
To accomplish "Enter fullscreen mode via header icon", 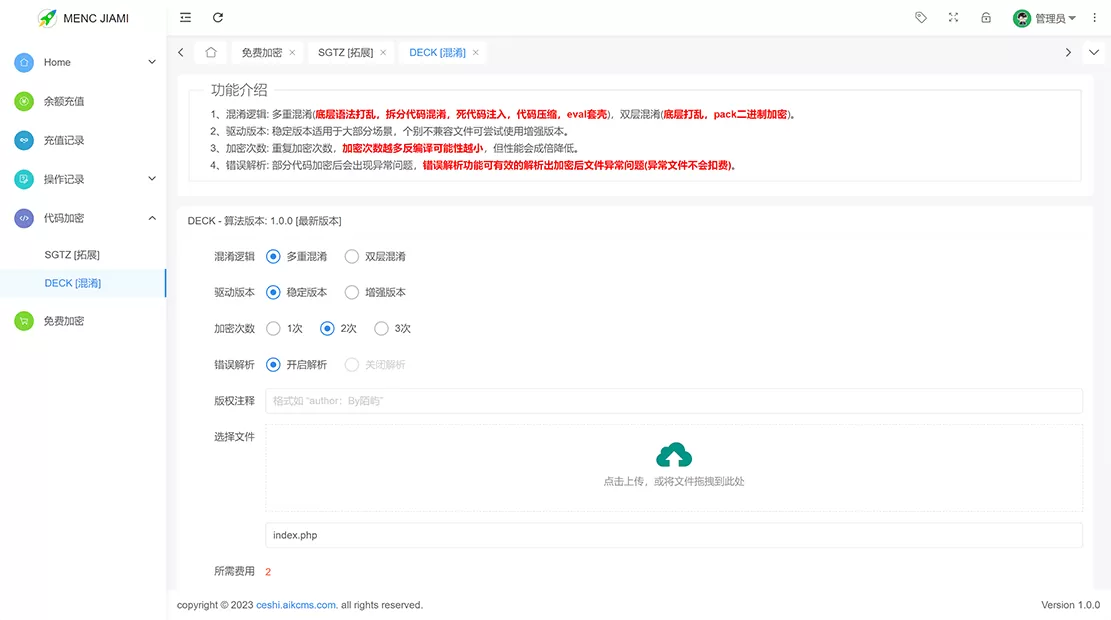I will 953,18.
